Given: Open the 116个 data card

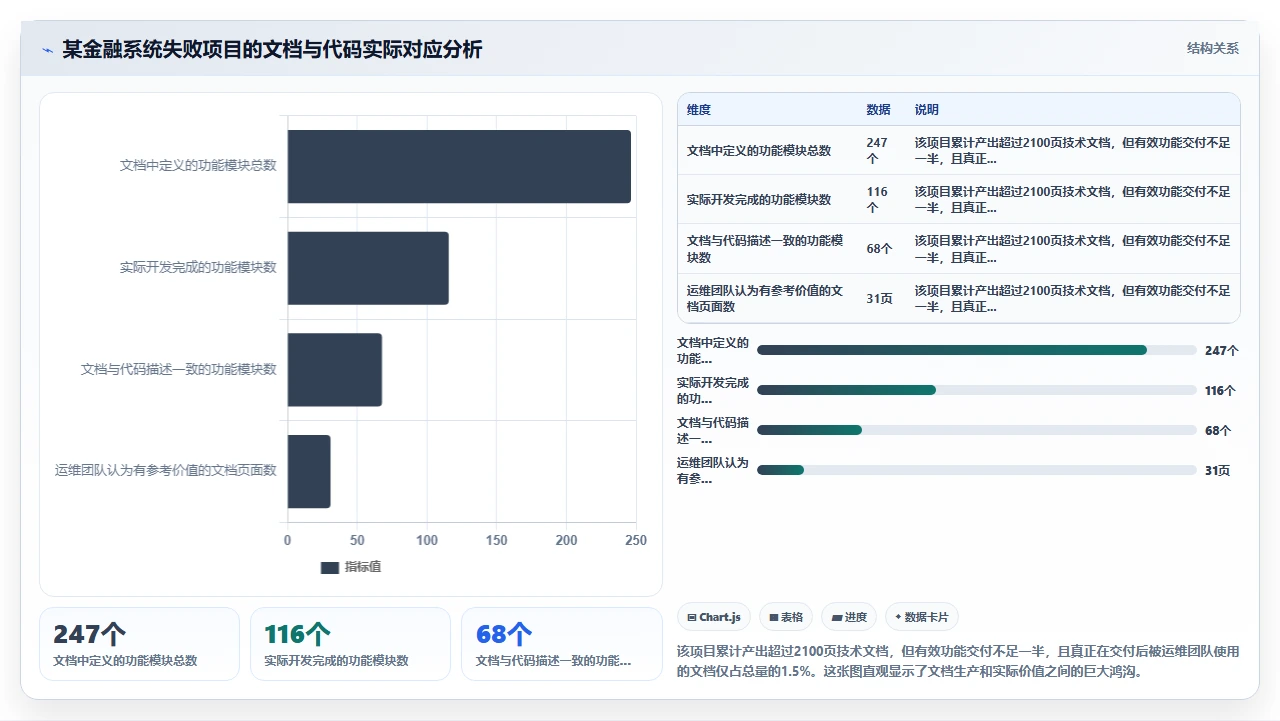Looking at the screenshot, I should 350,644.
